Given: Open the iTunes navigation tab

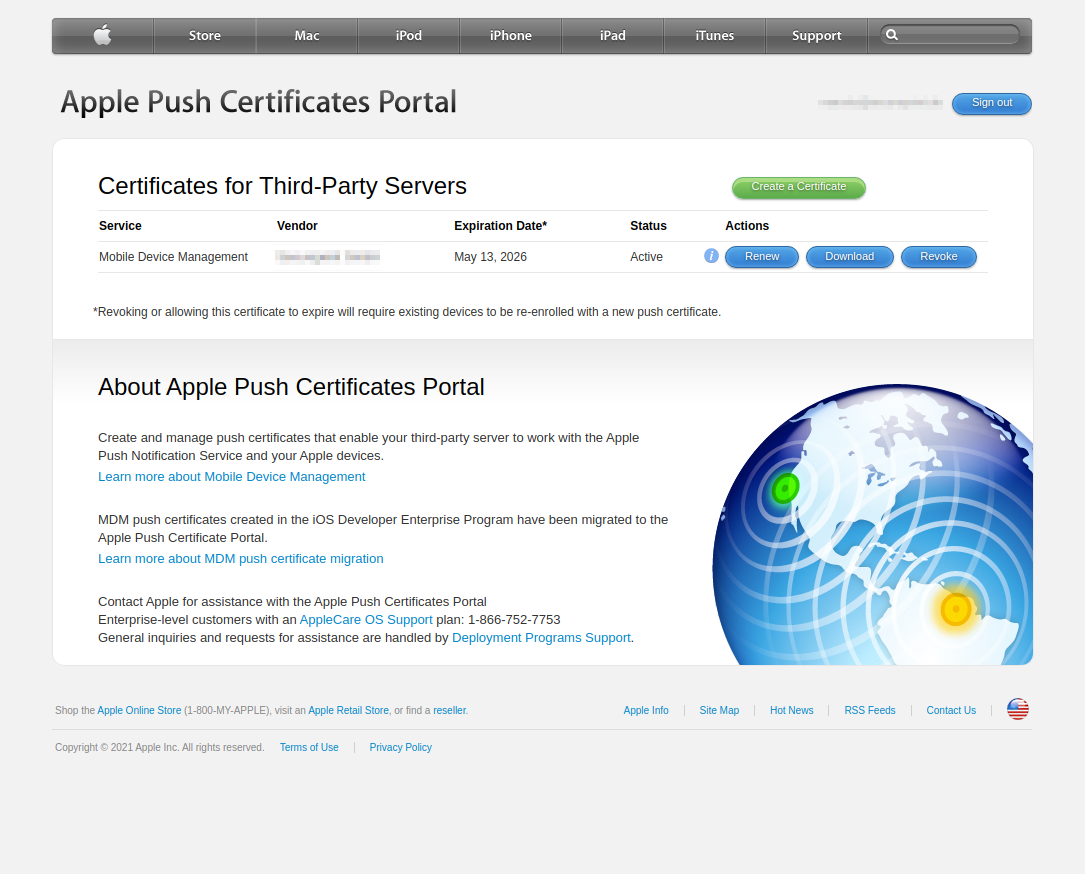Looking at the screenshot, I should click(714, 36).
